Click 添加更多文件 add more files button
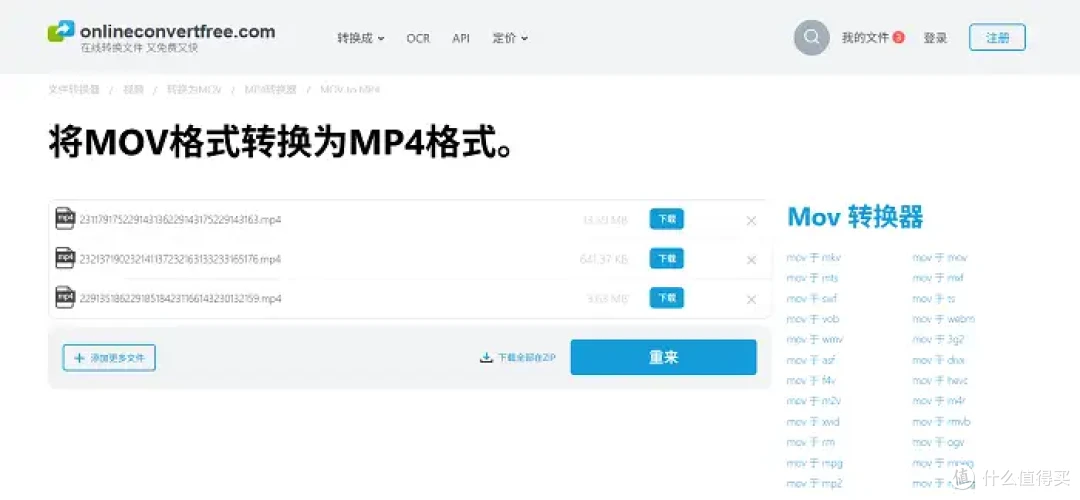1080x500 pixels. point(109,357)
